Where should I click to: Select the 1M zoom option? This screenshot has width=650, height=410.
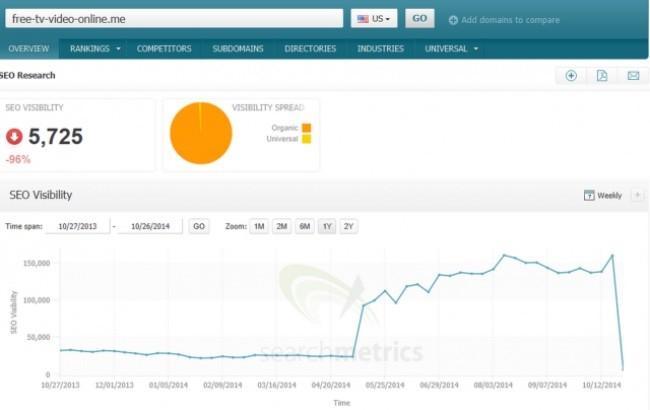[x=259, y=226]
